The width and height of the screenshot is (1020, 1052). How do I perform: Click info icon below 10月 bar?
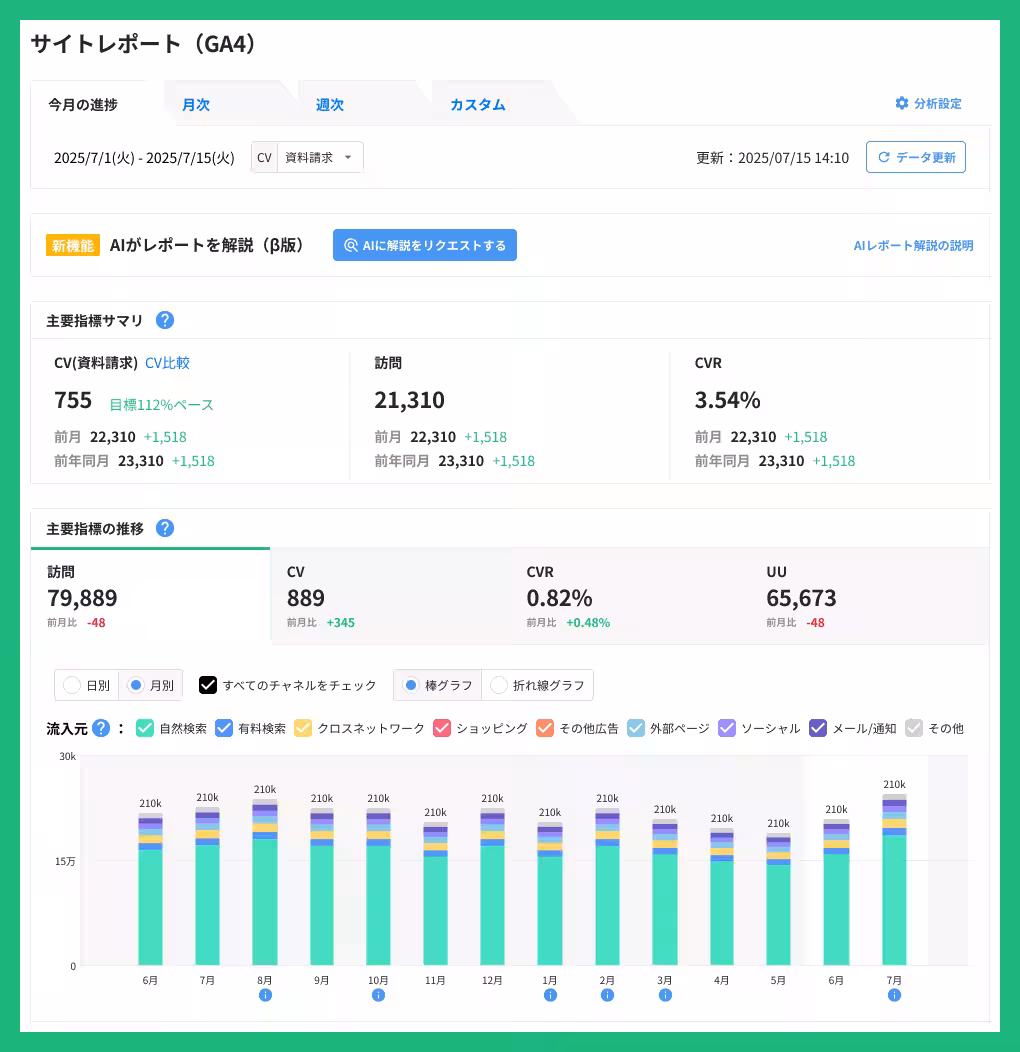[x=378, y=995]
